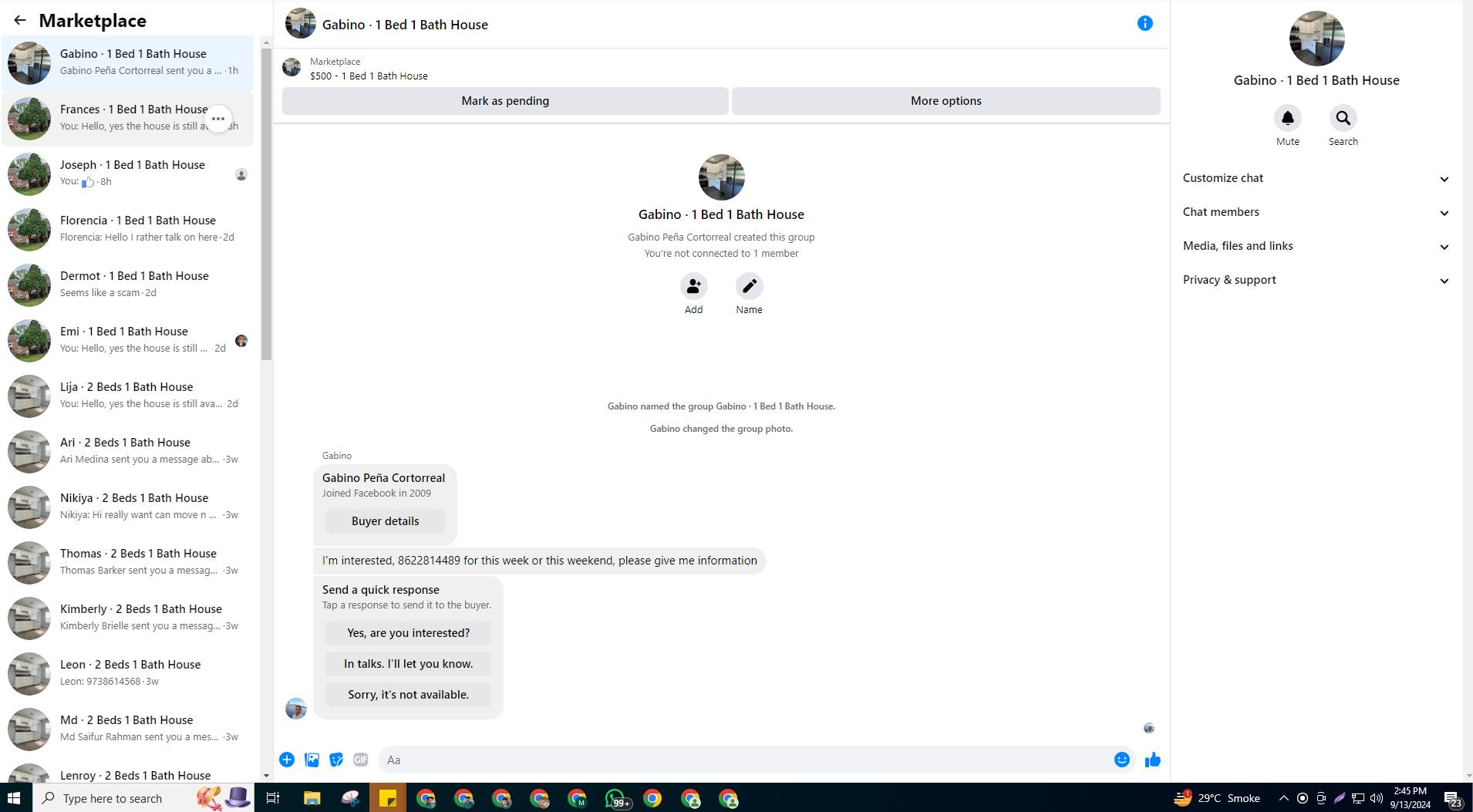This screenshot has height=812, width=1473.
Task: Open the Kimberly conversation
Action: (x=127, y=618)
